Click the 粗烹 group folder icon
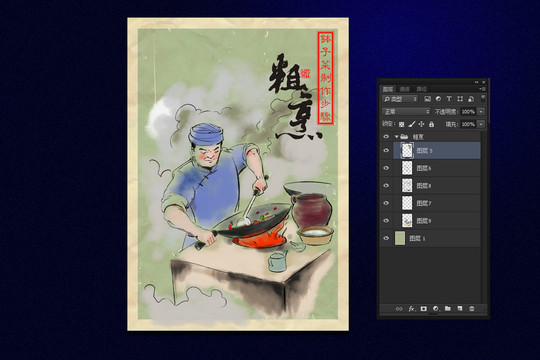The height and width of the screenshot is (360, 540). [x=405, y=137]
